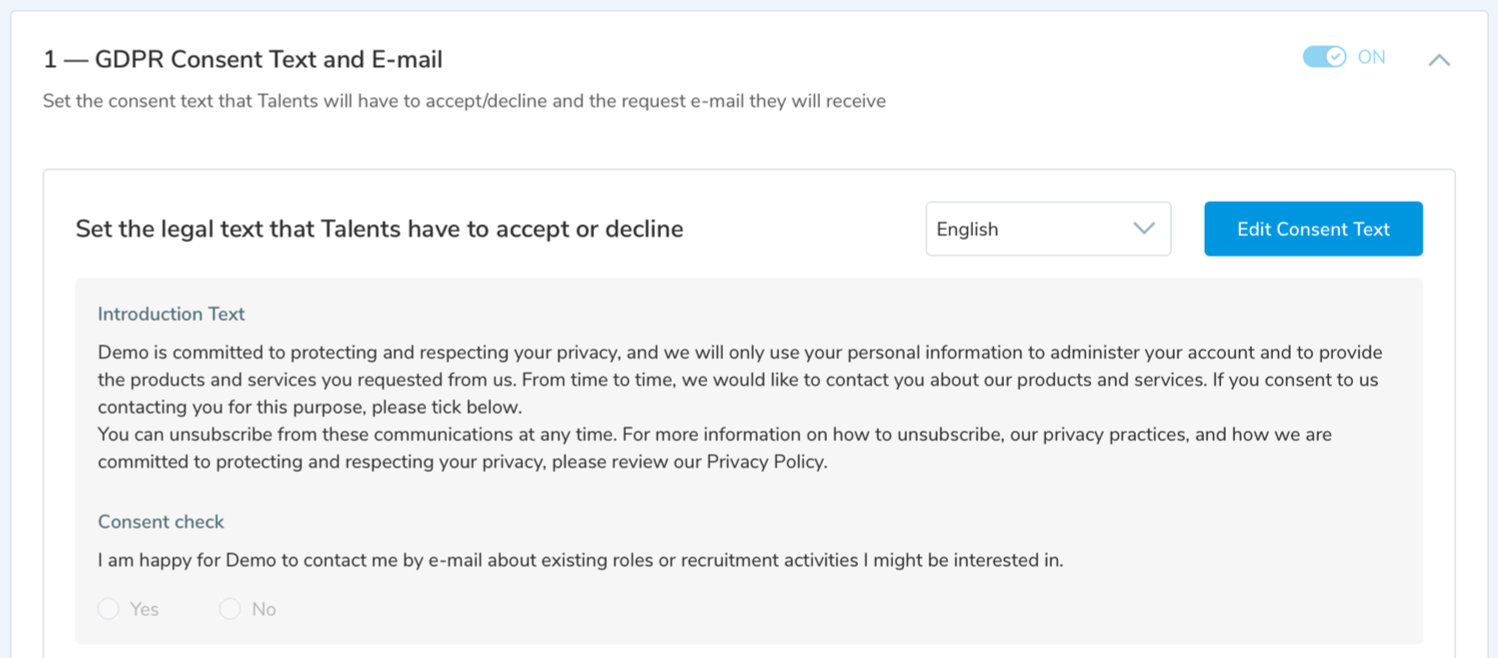Select the Yes radio button
1498x658 pixels.
109,609
